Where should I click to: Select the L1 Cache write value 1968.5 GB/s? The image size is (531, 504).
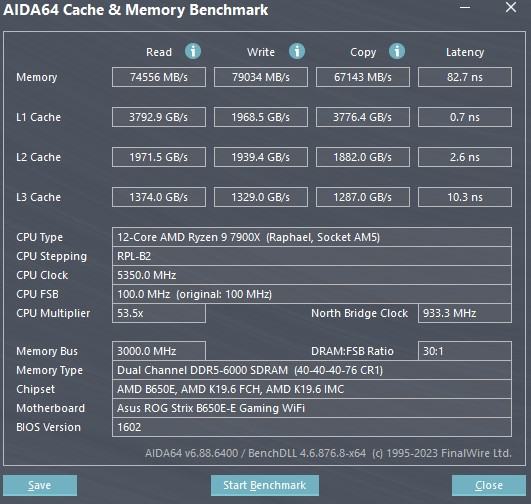tap(261, 117)
